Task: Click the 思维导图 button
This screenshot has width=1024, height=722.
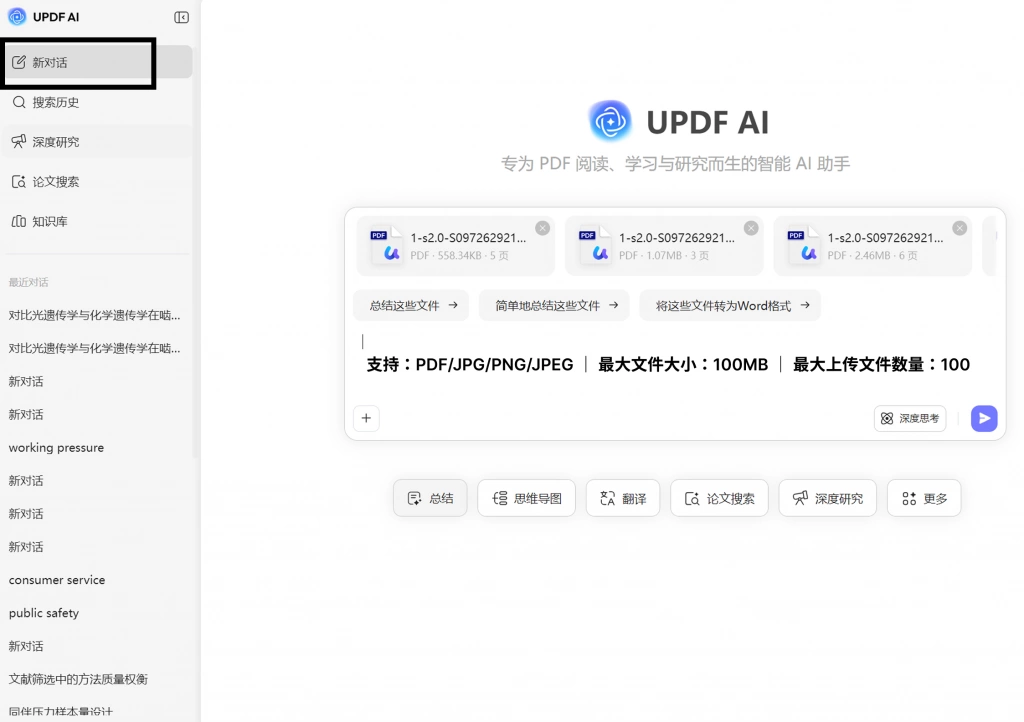Action: (526, 499)
